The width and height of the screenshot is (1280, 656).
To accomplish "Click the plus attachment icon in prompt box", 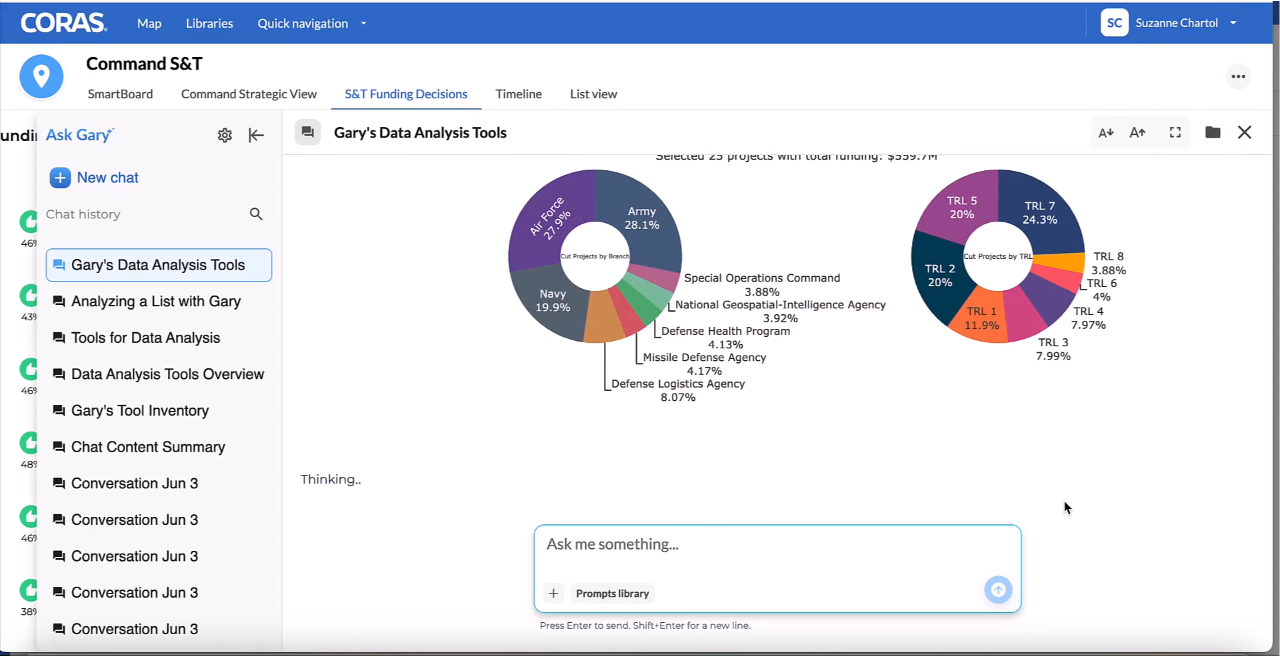I will [553, 593].
